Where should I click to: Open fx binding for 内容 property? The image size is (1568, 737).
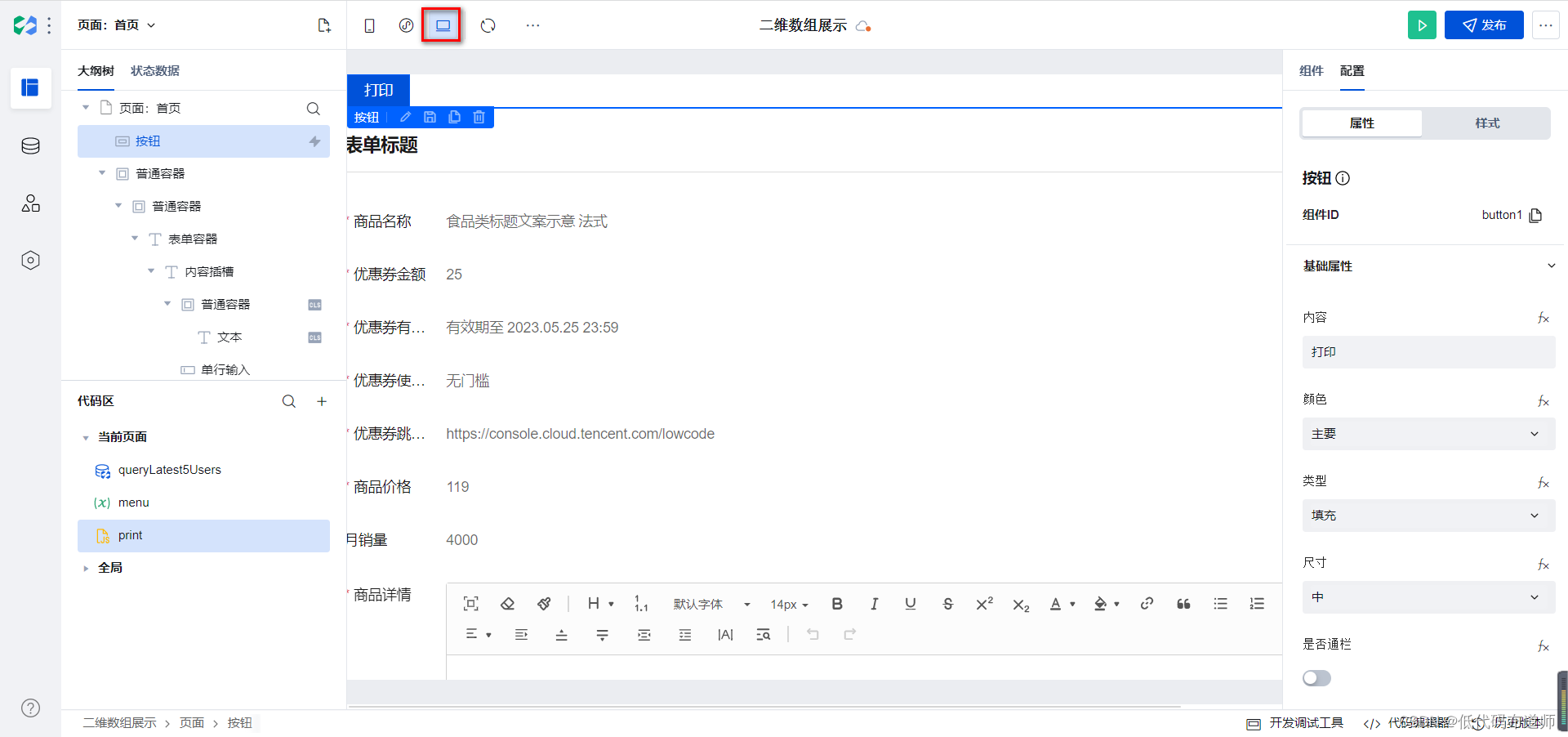1543,318
